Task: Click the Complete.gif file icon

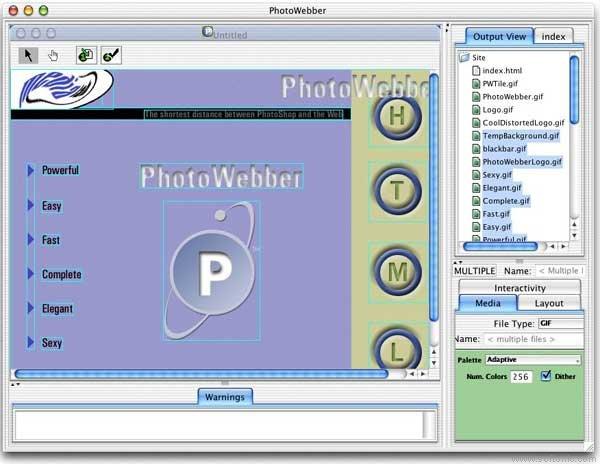Action: pos(476,201)
